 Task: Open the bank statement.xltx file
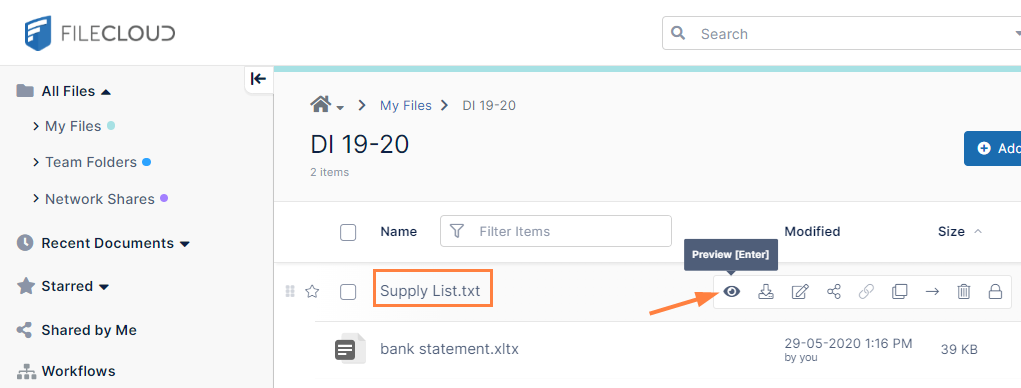point(449,349)
